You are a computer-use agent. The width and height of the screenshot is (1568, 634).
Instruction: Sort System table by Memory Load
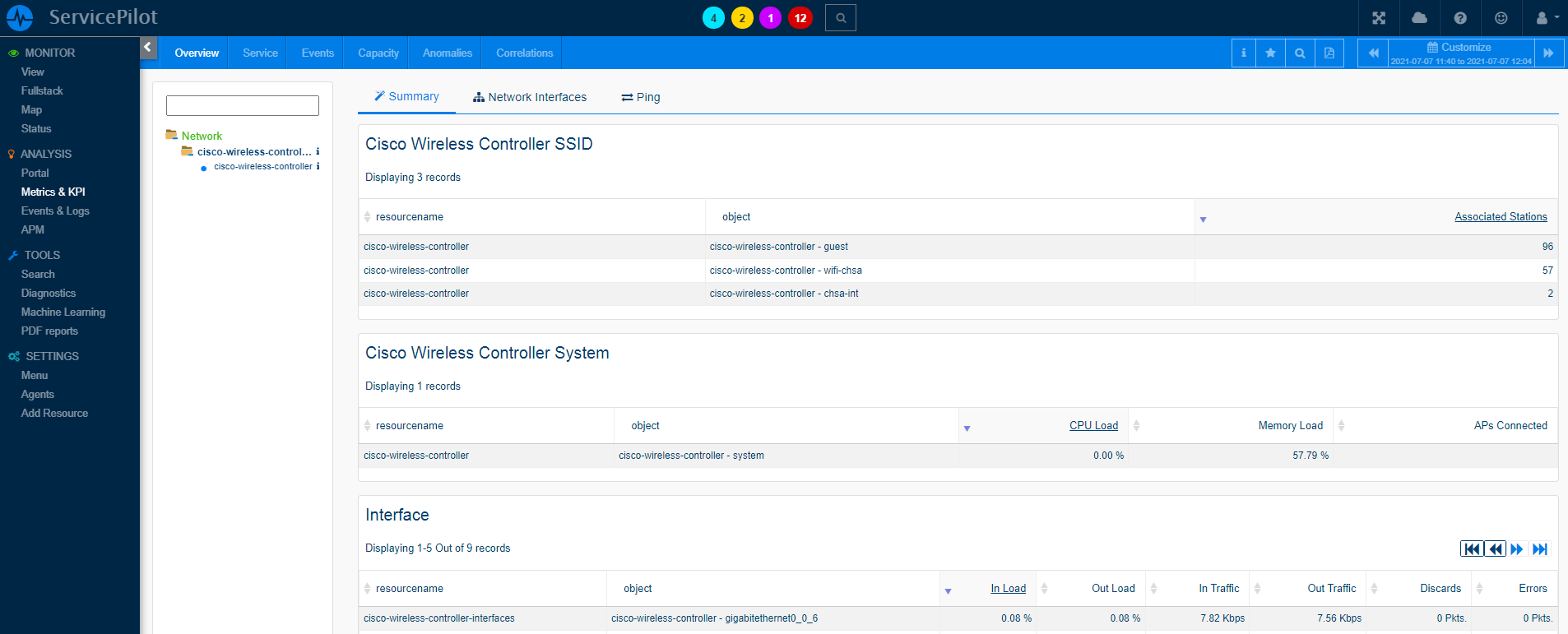pyautogui.click(x=1290, y=425)
